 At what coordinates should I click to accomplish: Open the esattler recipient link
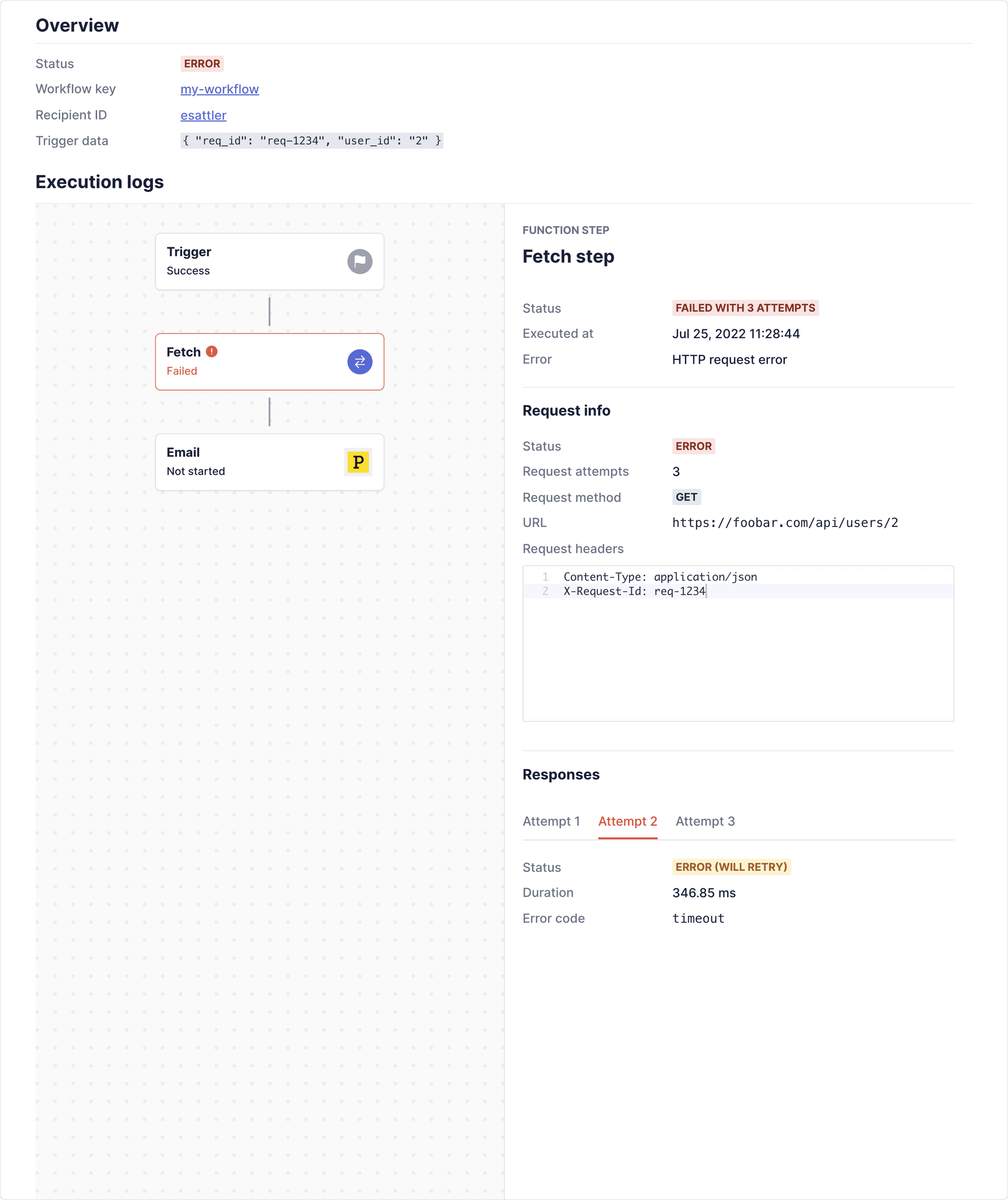[203, 115]
